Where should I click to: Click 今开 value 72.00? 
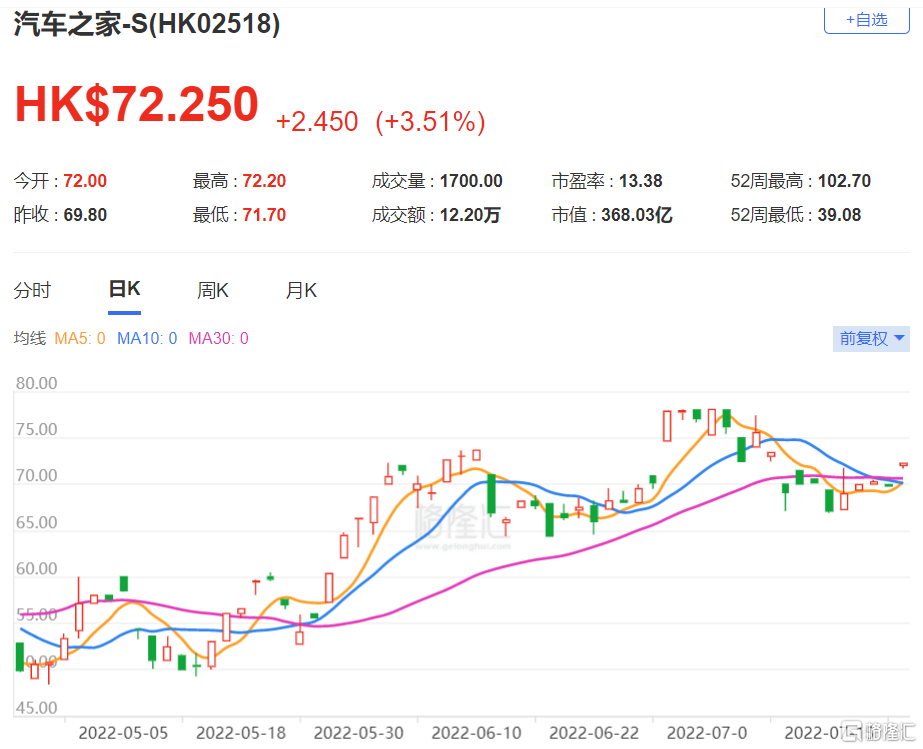point(85,181)
